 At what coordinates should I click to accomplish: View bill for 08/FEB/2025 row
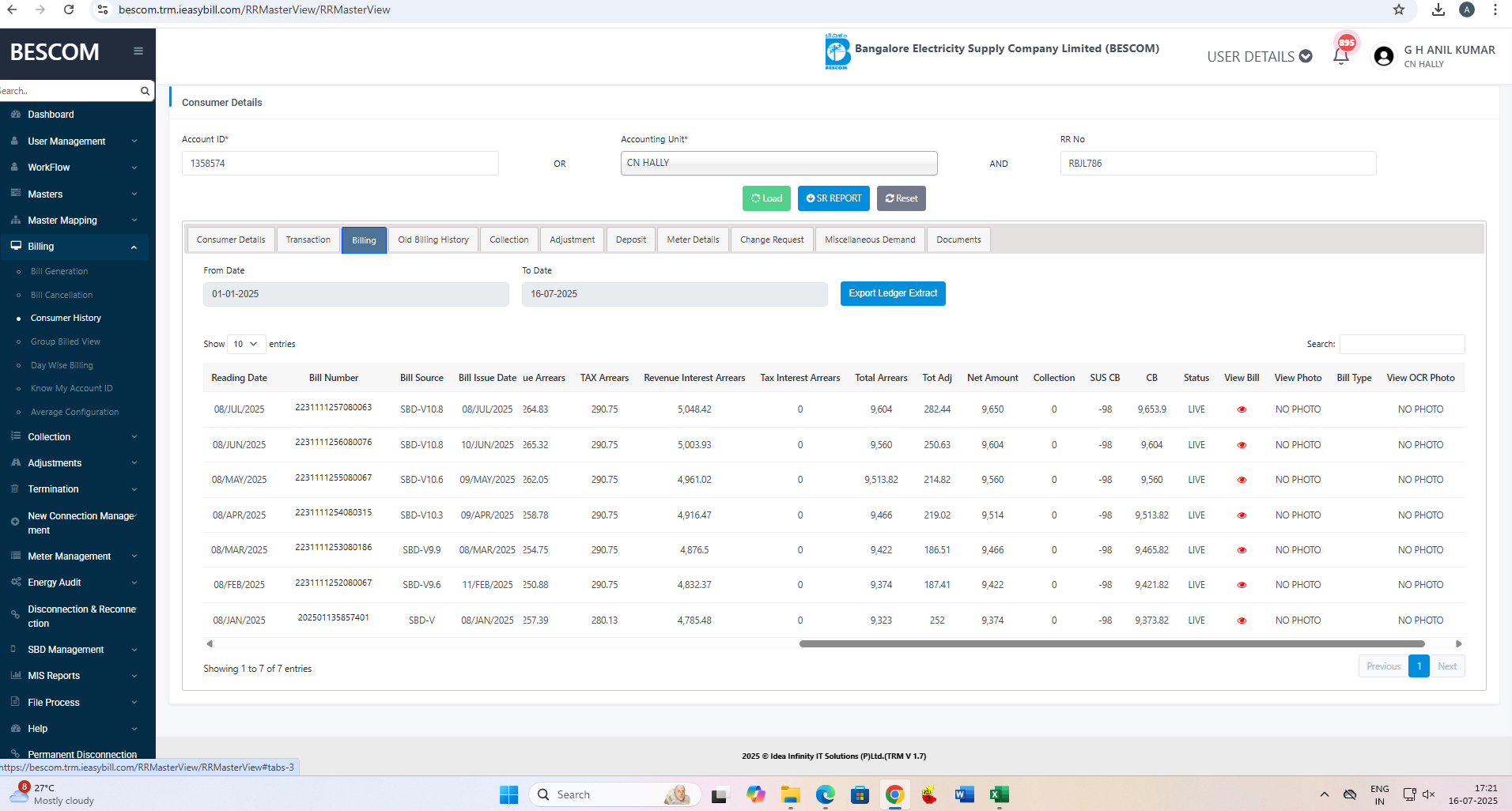pyautogui.click(x=1242, y=585)
